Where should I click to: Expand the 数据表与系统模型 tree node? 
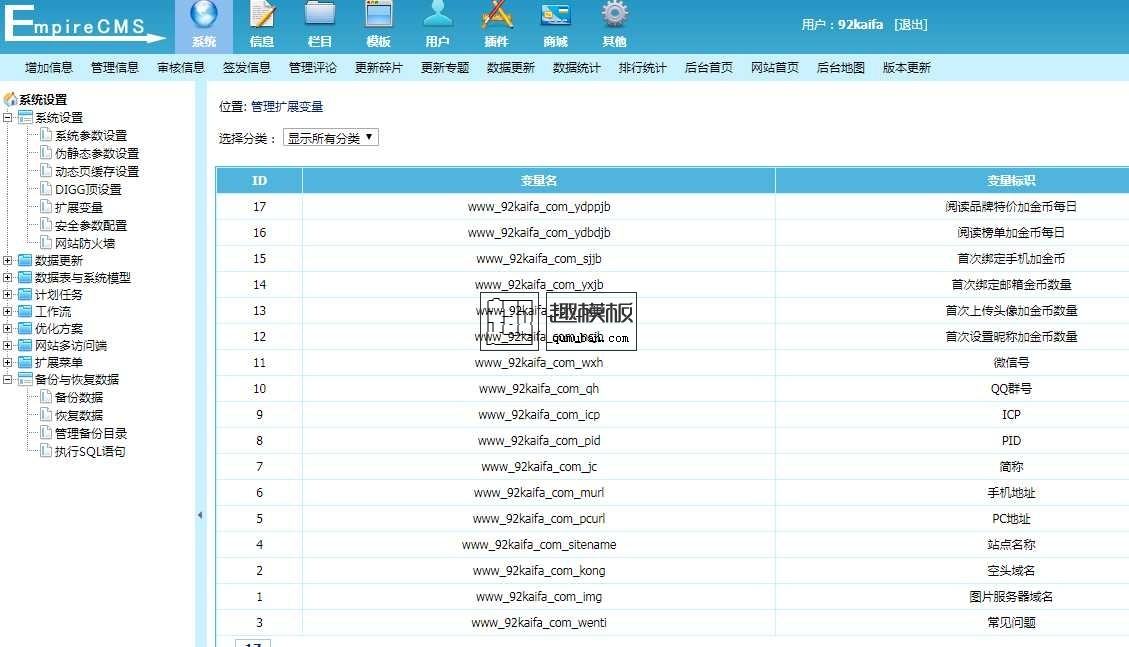click(x=7, y=277)
